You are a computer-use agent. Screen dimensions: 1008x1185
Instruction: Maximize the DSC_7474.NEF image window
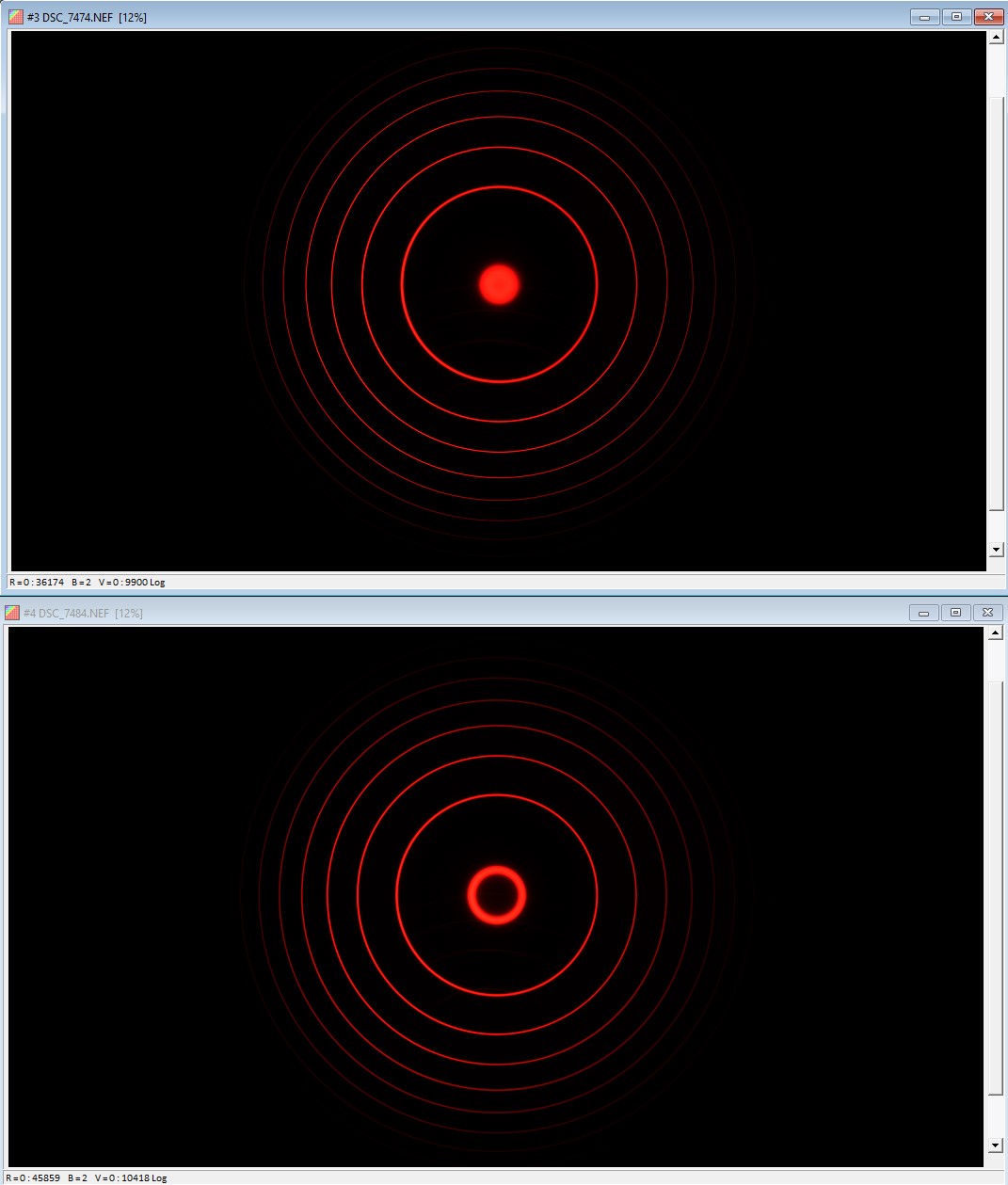[x=956, y=17]
